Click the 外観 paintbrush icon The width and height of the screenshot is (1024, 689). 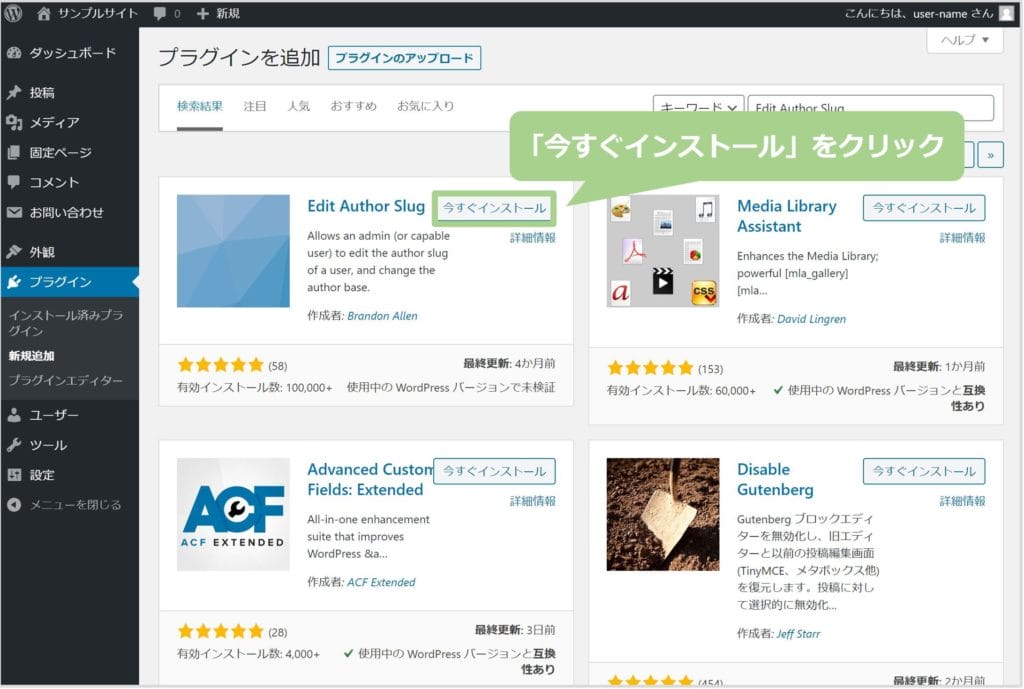(14, 251)
